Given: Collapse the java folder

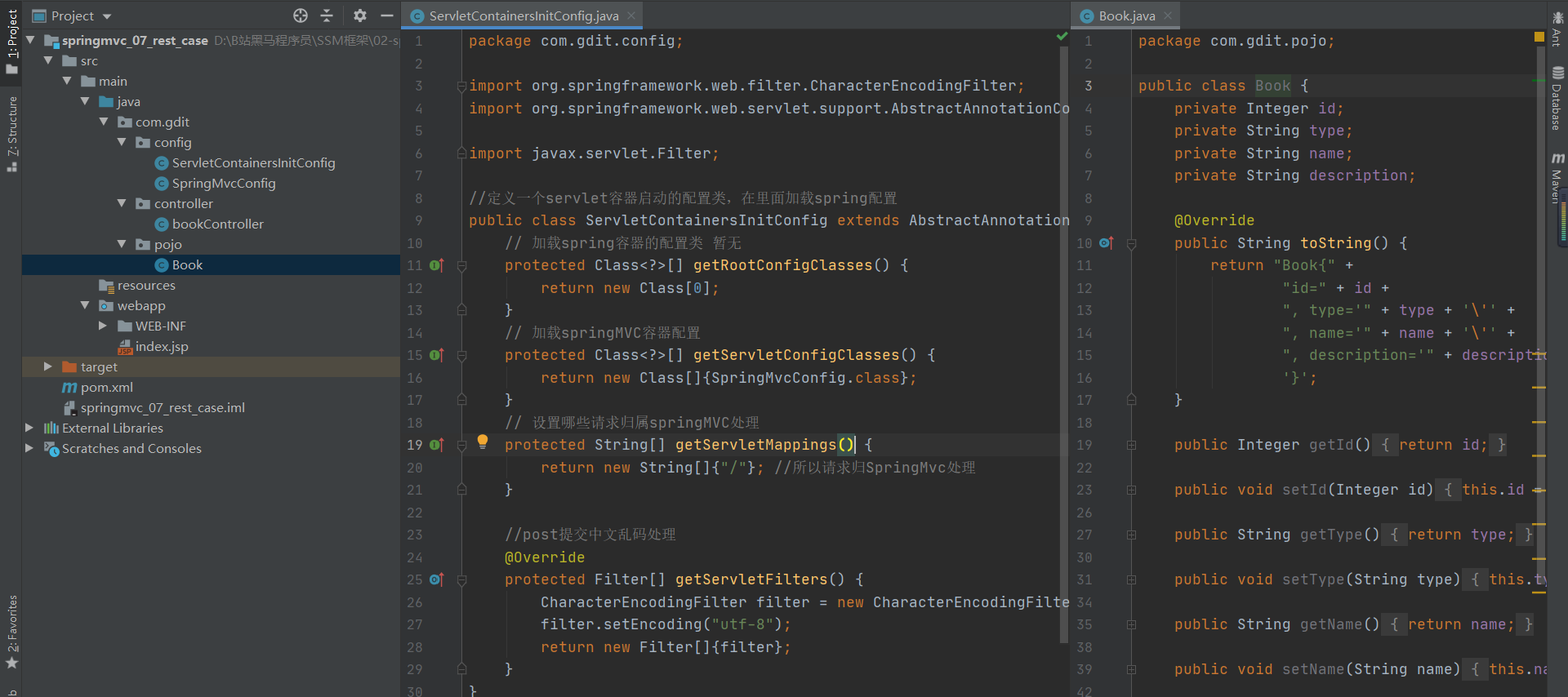Looking at the screenshot, I should 85,101.
